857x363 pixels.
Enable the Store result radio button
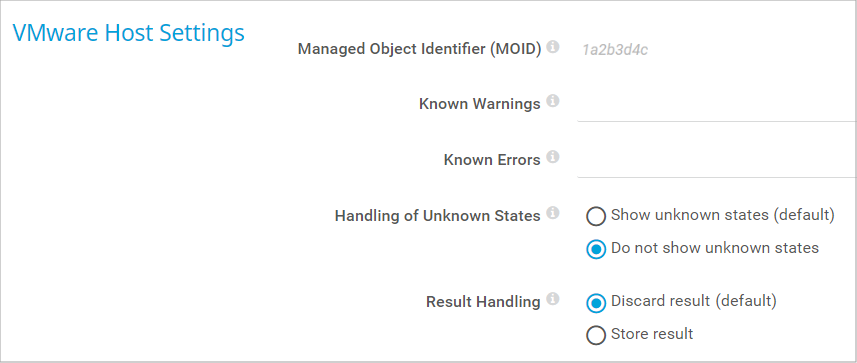pyautogui.click(x=596, y=335)
